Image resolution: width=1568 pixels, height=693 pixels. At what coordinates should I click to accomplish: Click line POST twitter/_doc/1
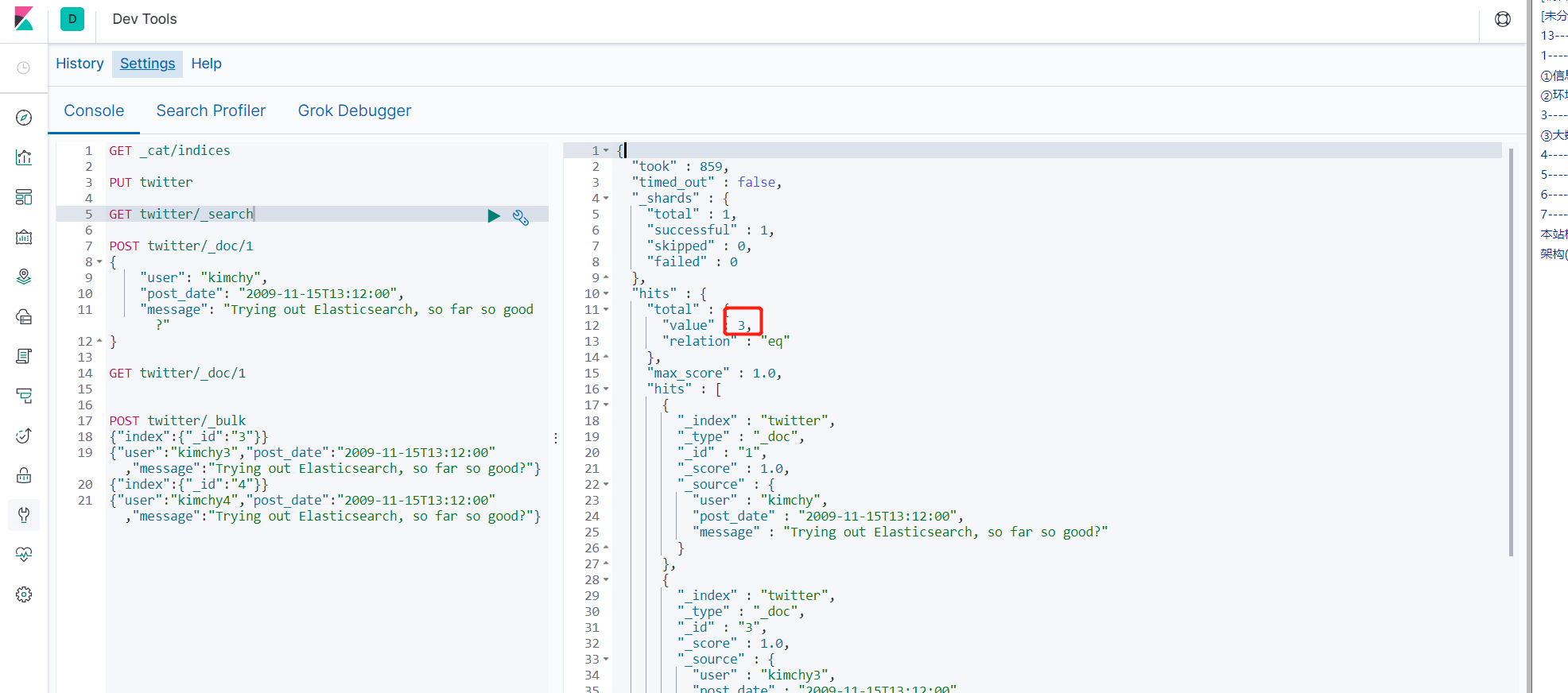181,246
